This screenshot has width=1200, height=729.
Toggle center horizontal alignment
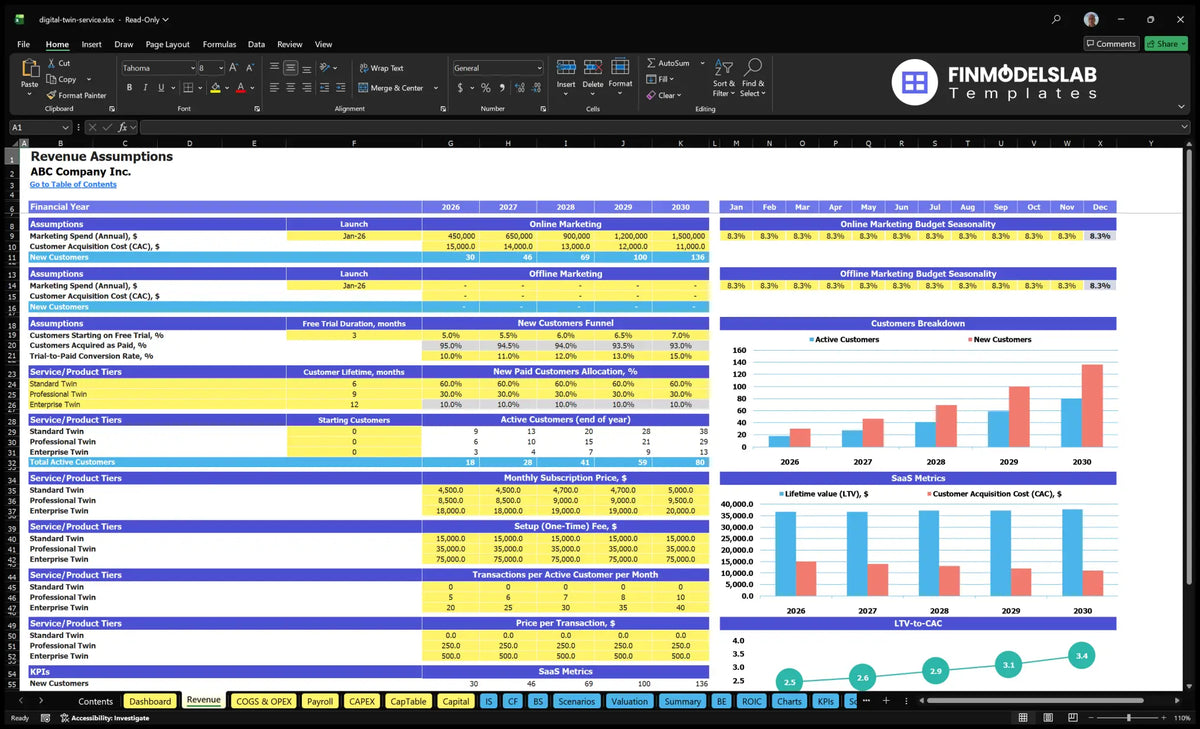[291, 88]
